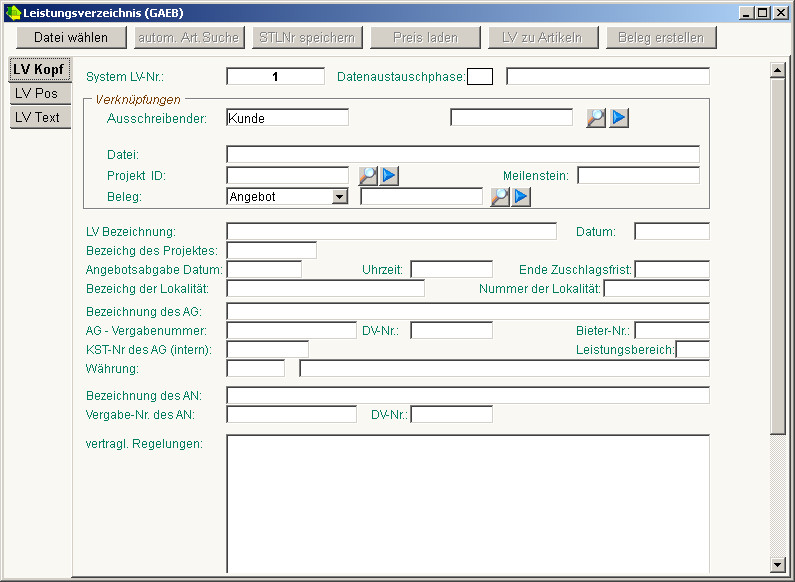Click the Beleg erstellen button
This screenshot has height=582, width=795.
[661, 38]
